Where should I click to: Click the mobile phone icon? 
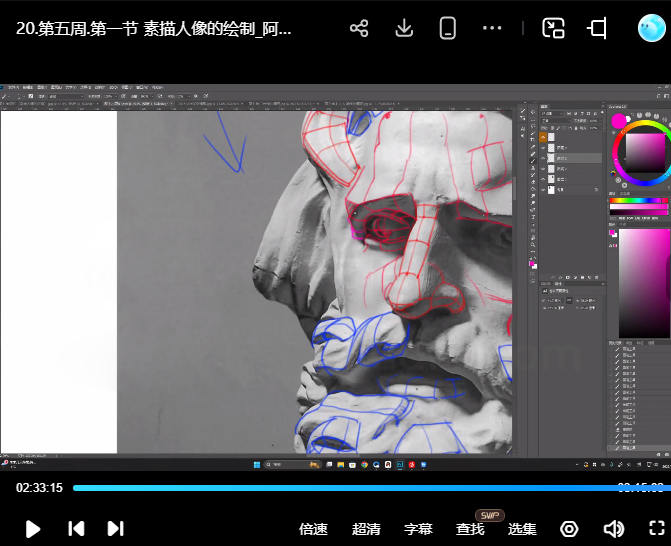(x=447, y=28)
